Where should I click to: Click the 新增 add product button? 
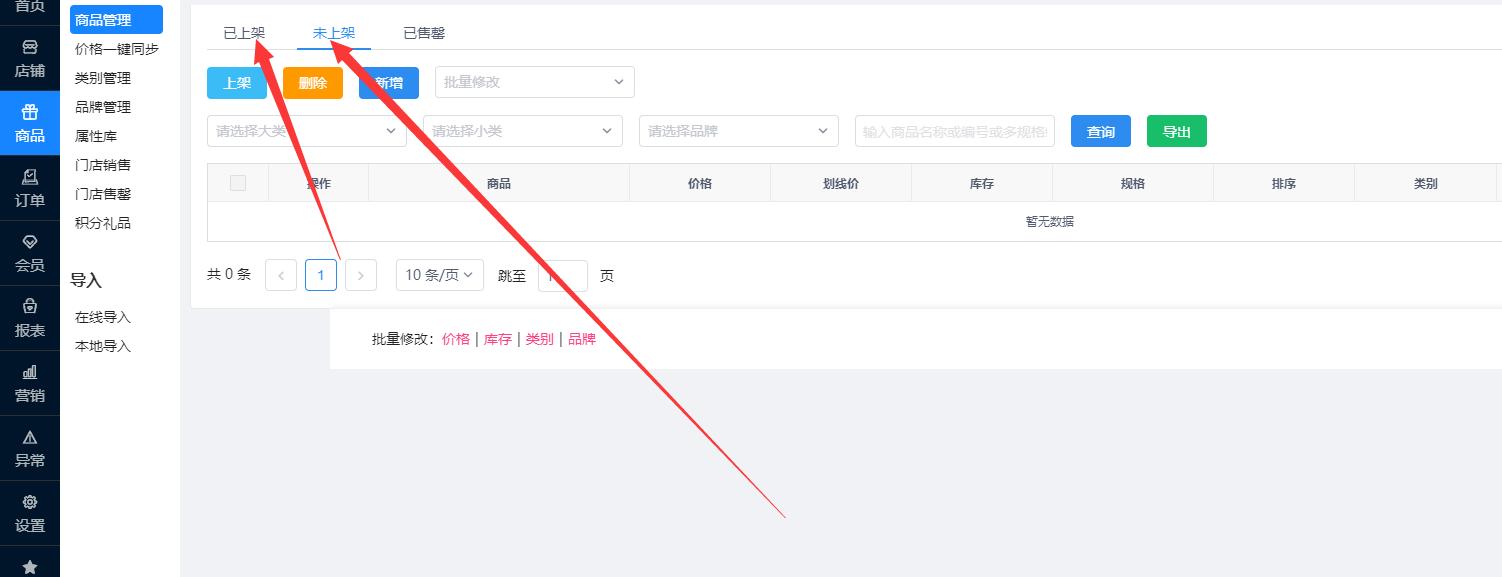point(388,84)
